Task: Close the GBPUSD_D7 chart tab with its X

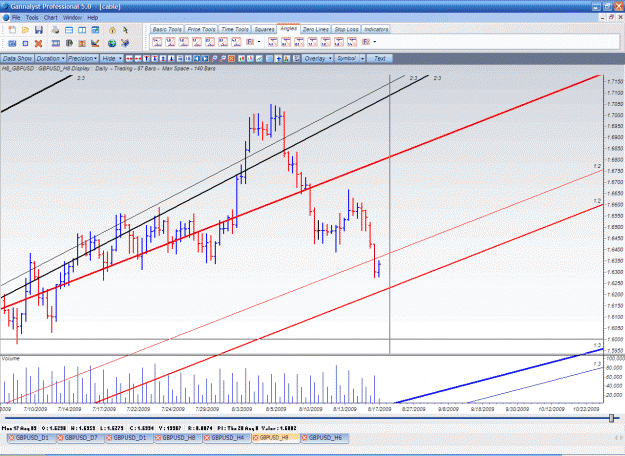Action: point(60,438)
